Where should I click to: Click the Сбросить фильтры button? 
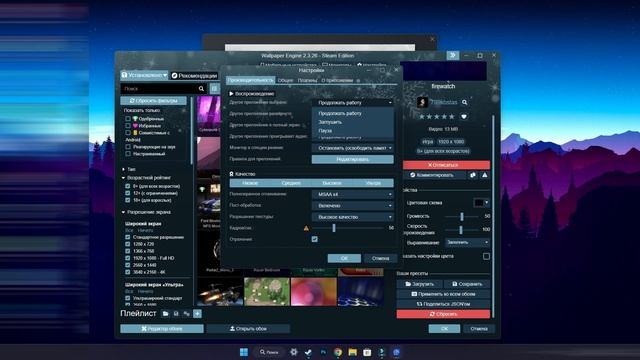(153, 100)
